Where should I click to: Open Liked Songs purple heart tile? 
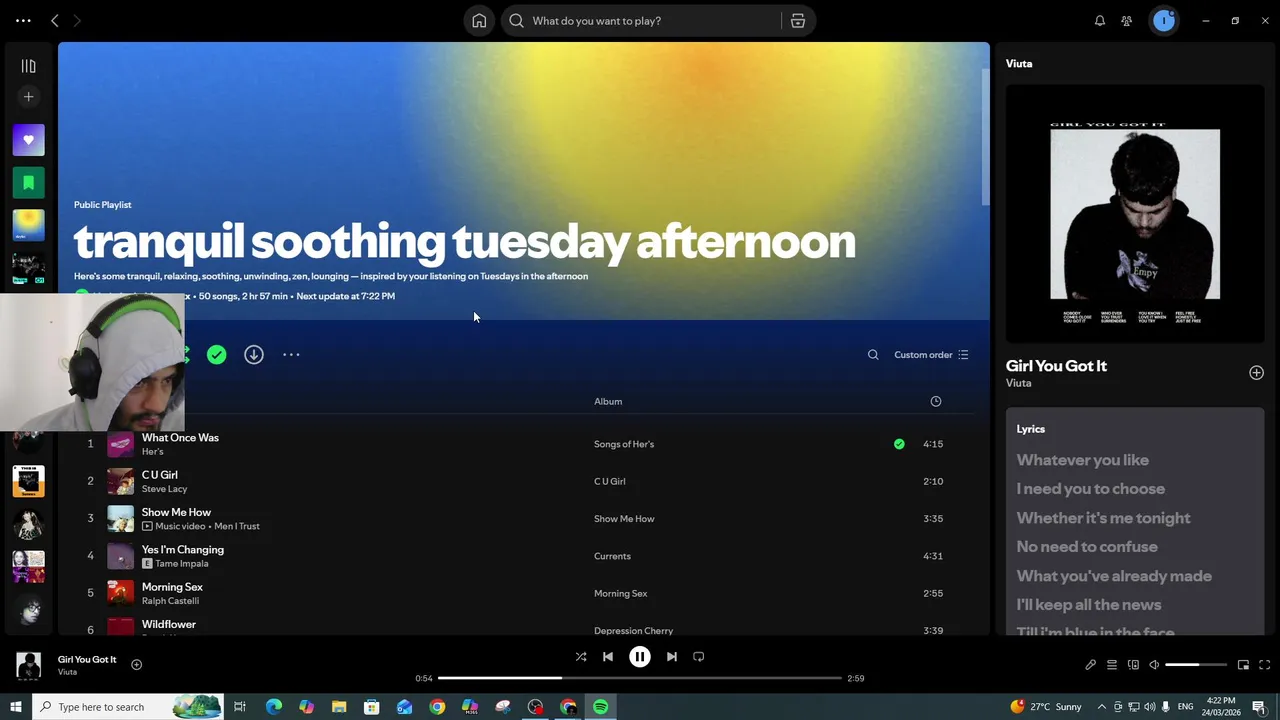28,140
